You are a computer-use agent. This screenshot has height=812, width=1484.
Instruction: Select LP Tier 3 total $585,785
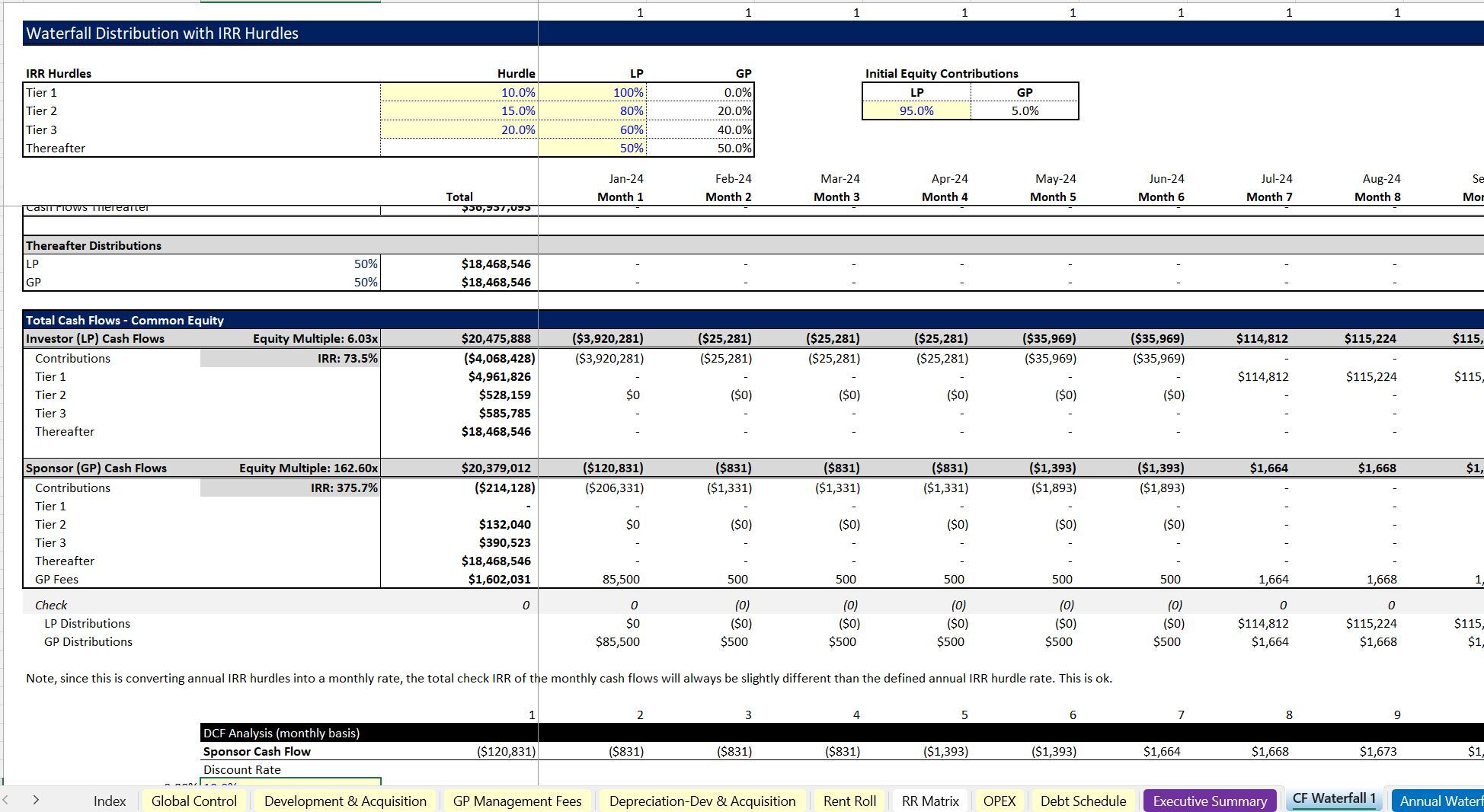point(505,413)
